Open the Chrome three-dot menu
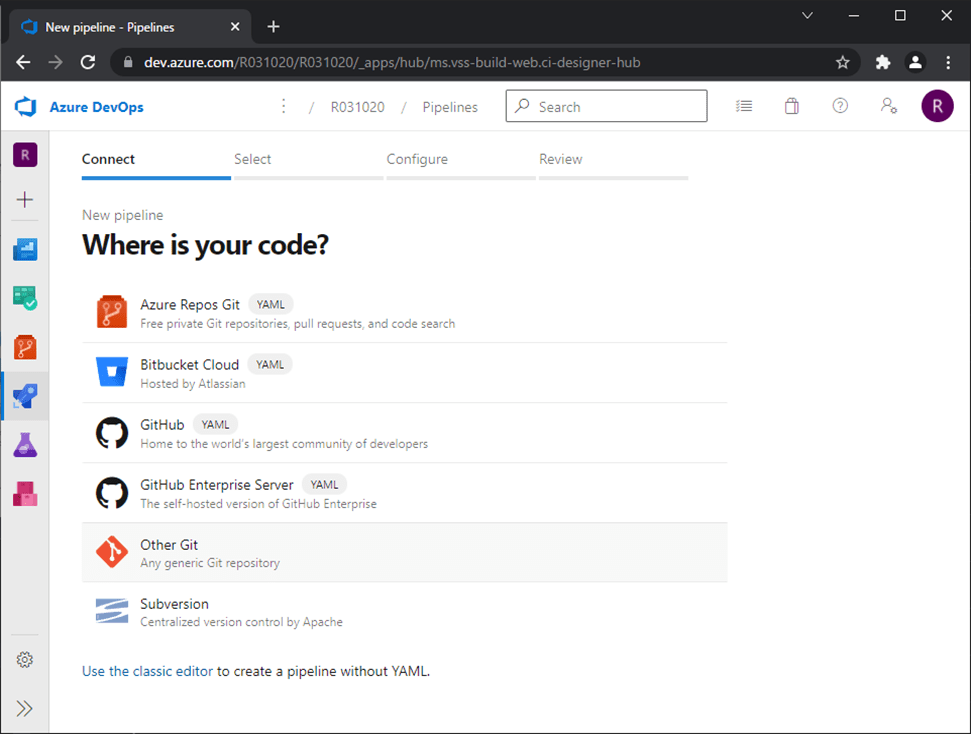 point(948,62)
